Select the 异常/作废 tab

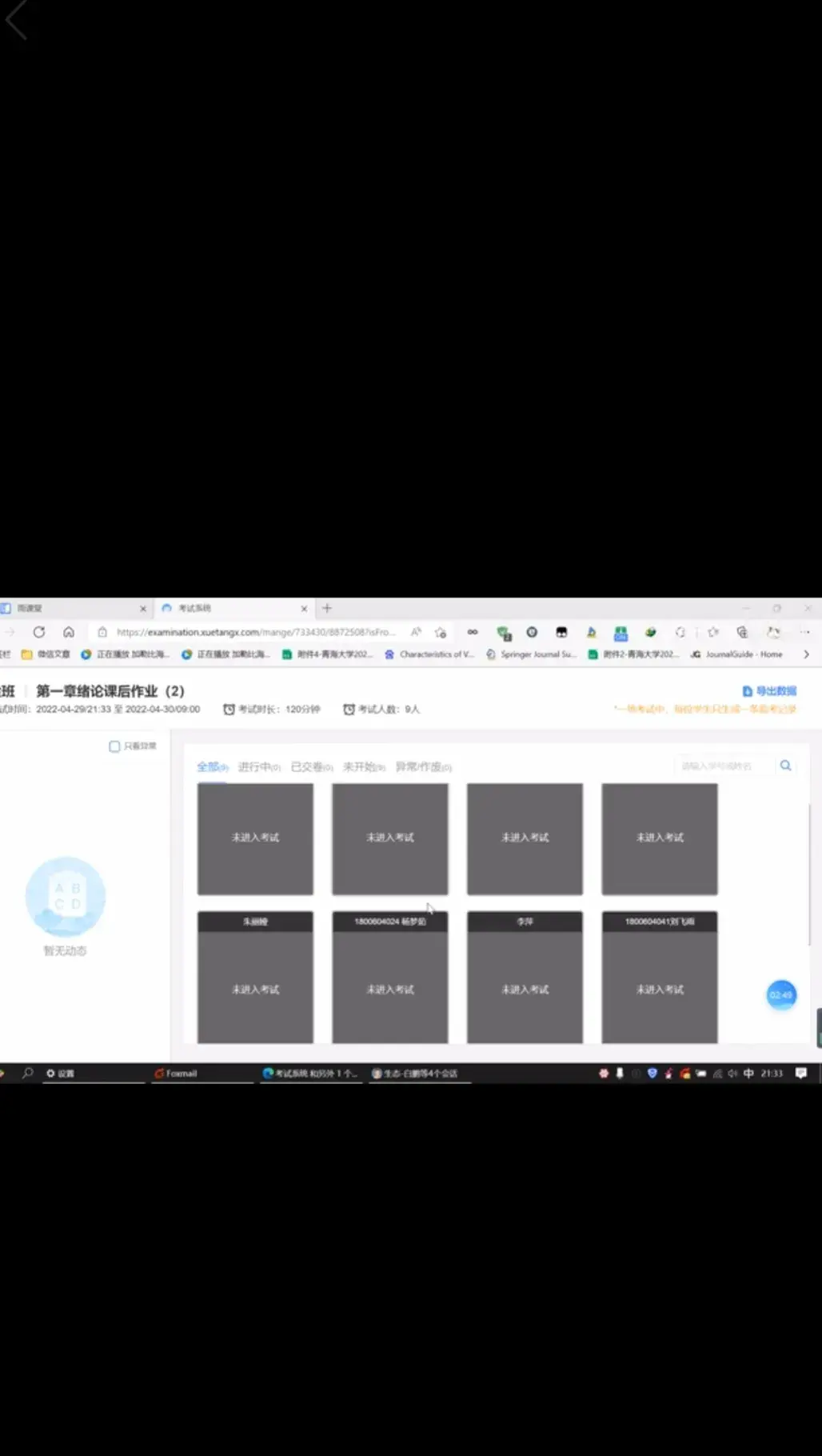click(x=424, y=766)
